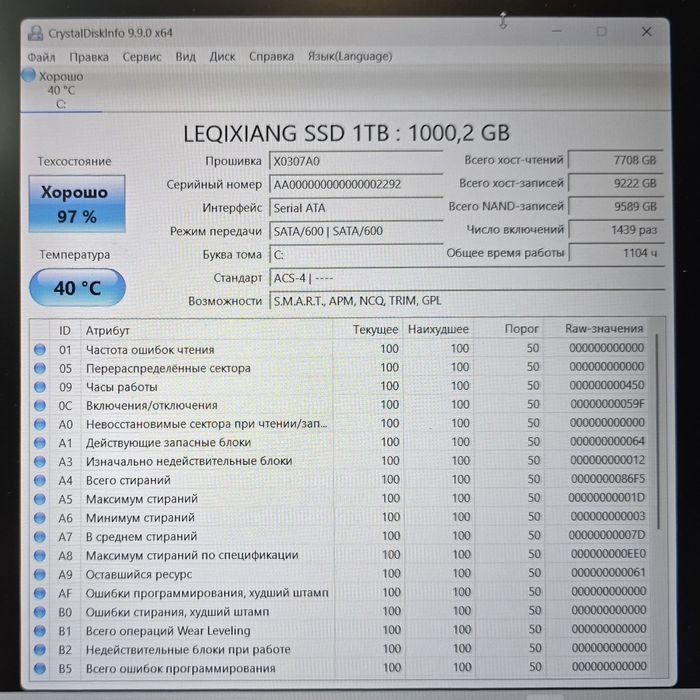Click the 40 °C temperature indicator
700x700 pixels.
click(77, 288)
